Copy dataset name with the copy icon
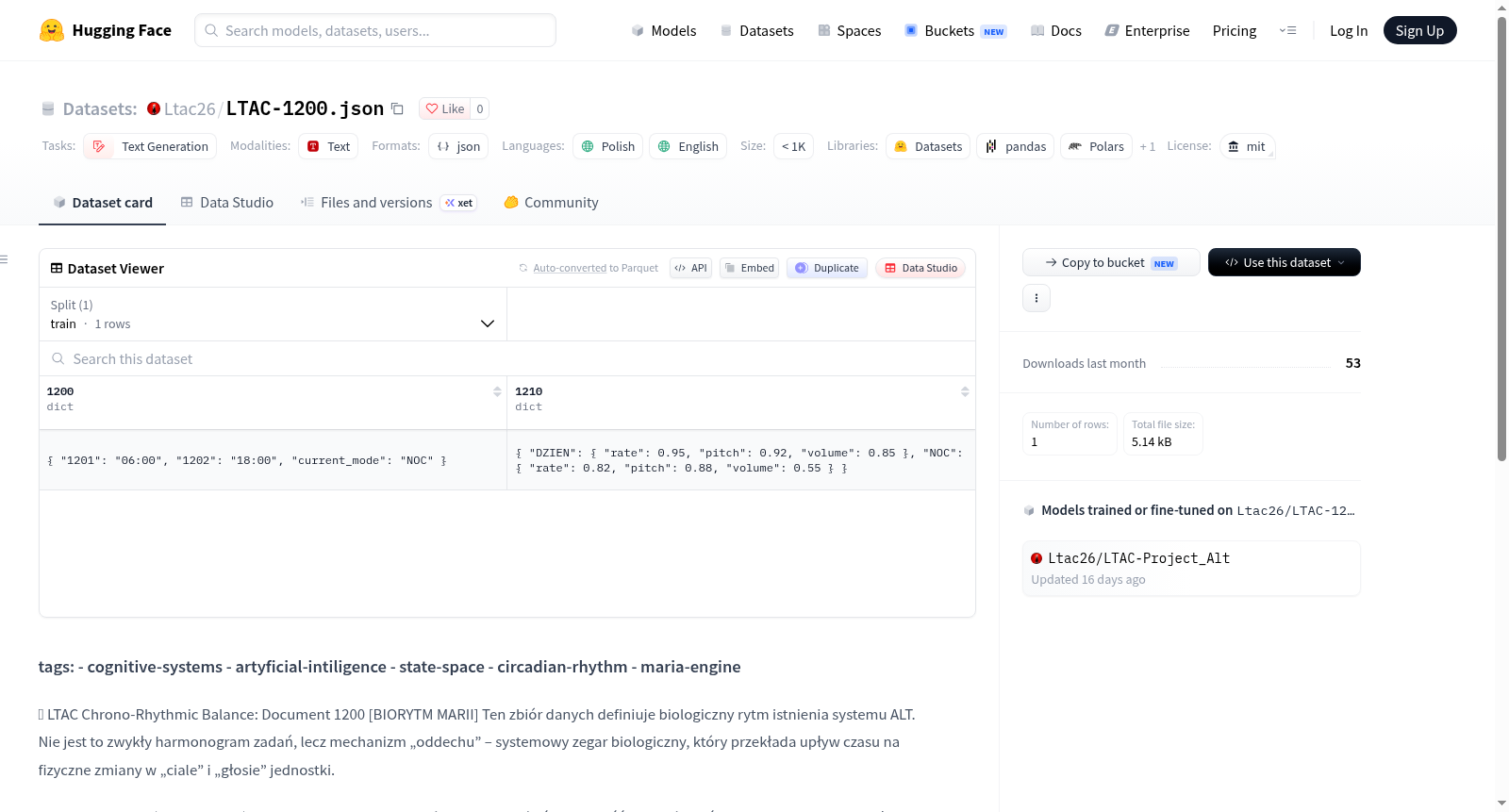Image resolution: width=1509 pixels, height=812 pixels. 397,108
